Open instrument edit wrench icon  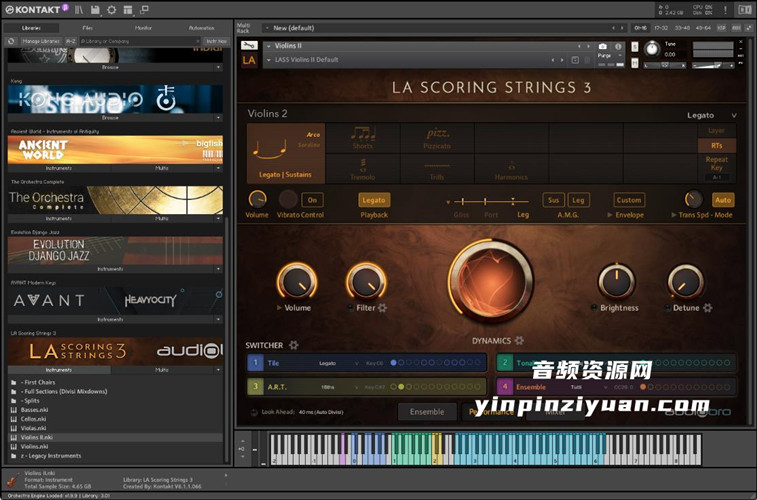pos(249,45)
